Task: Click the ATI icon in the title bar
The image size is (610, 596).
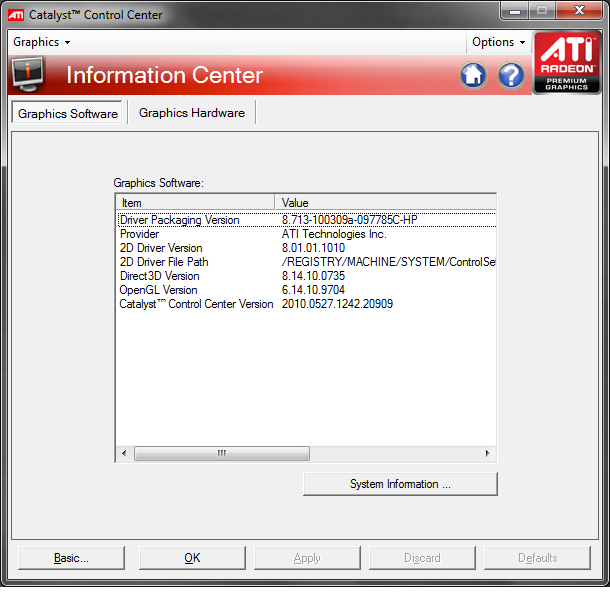Action: tap(16, 15)
